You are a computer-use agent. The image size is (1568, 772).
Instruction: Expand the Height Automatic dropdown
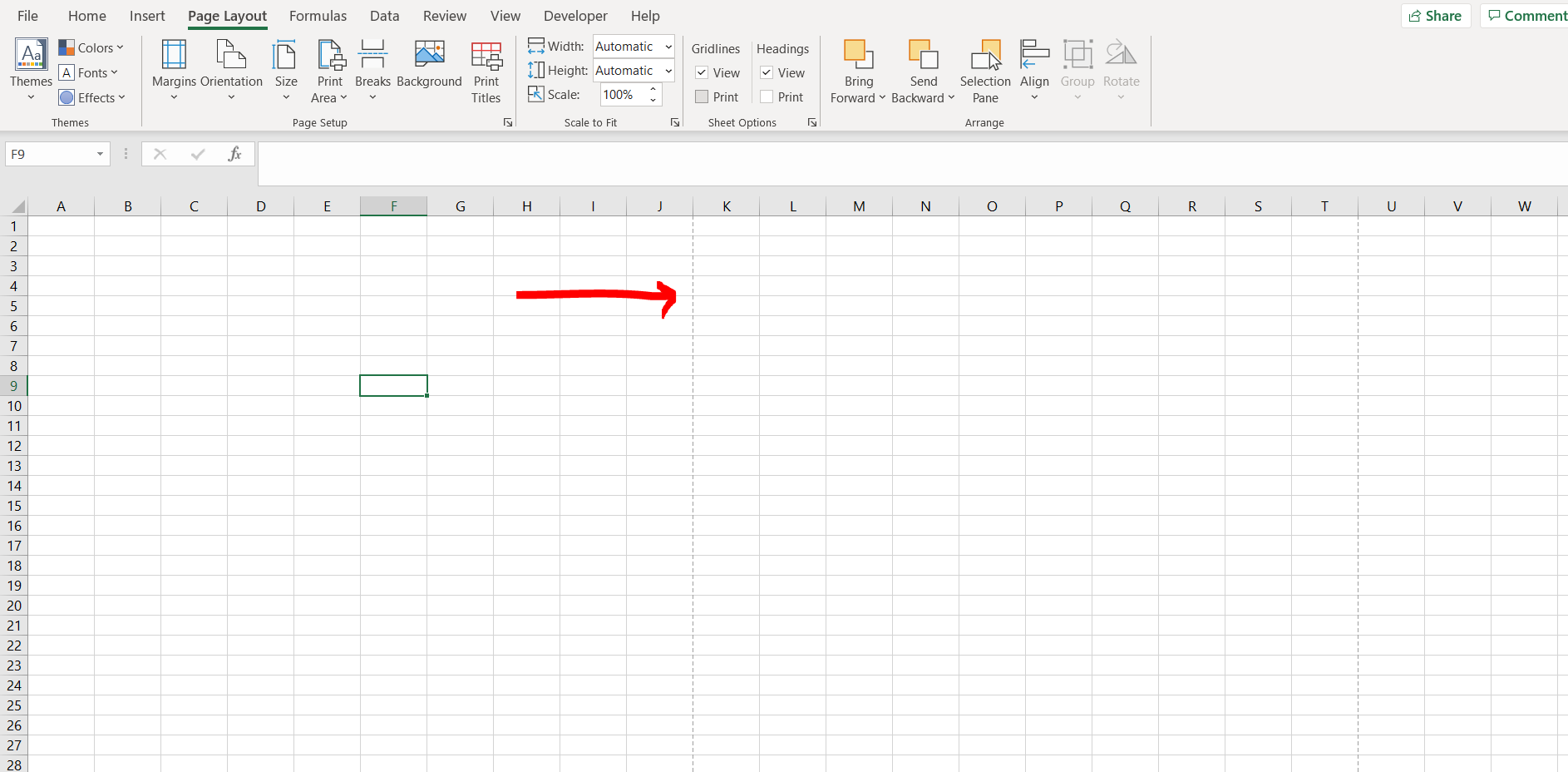(668, 71)
